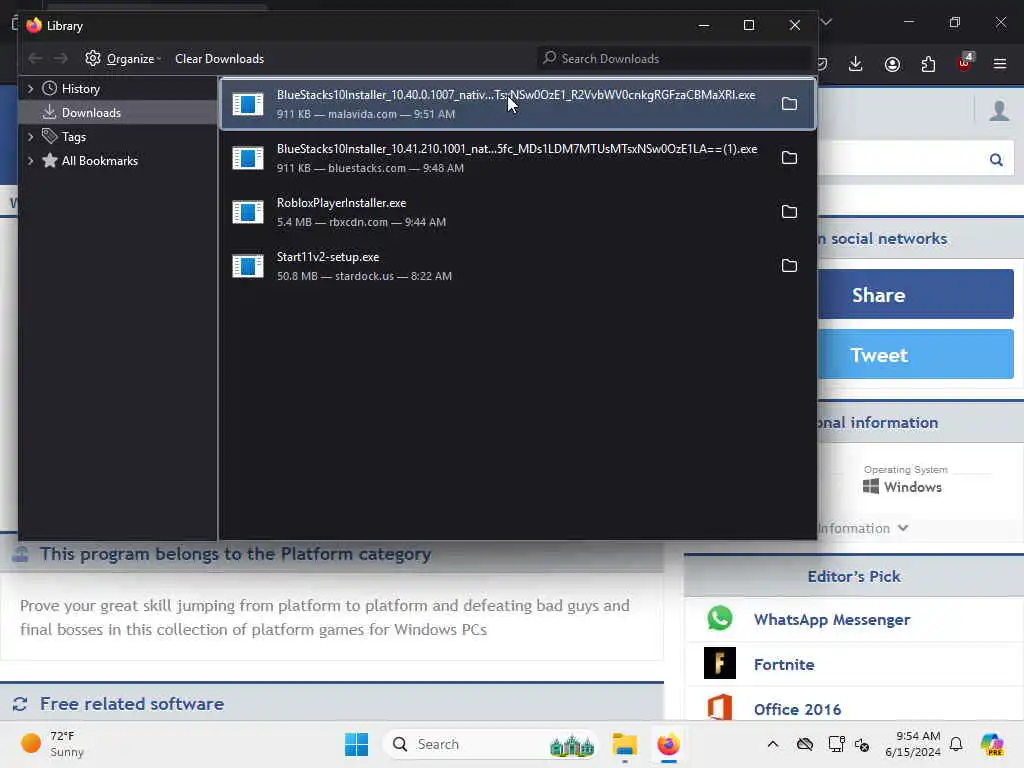
Task: Click forward arrow in Library toolbar
Action: click(x=61, y=59)
